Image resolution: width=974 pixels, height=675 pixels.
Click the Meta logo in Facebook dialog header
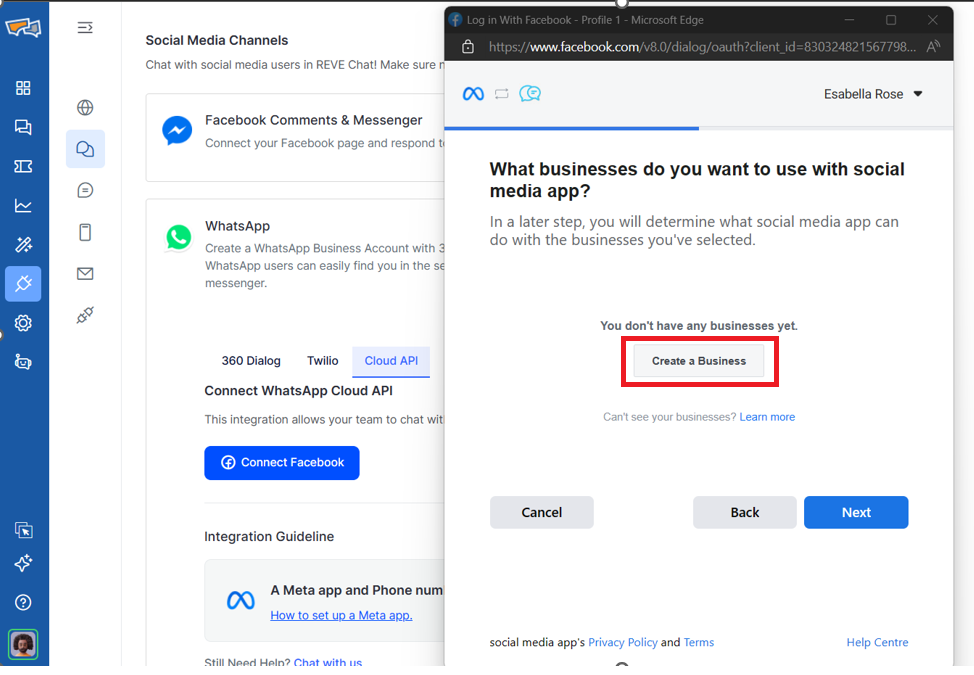(473, 94)
